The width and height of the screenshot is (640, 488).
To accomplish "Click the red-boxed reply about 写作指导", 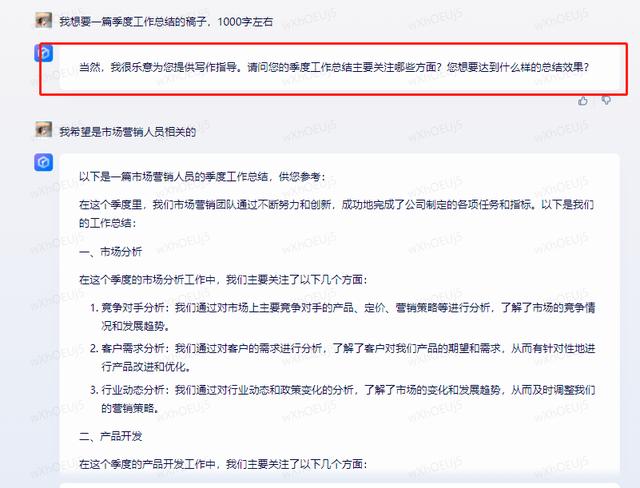I will point(334,67).
